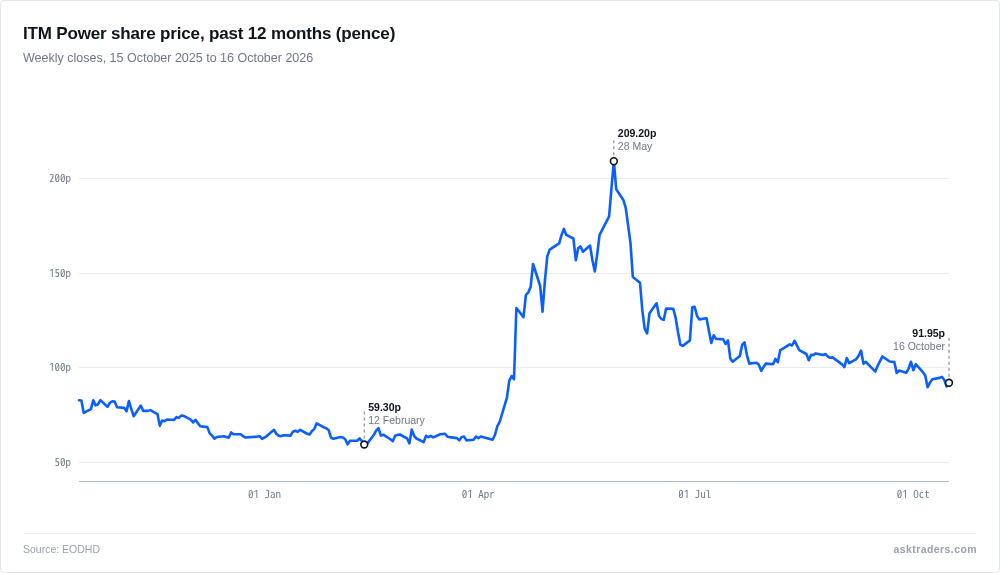Click the 150p y-axis label
This screenshot has height=573, width=1000.
coord(60,274)
